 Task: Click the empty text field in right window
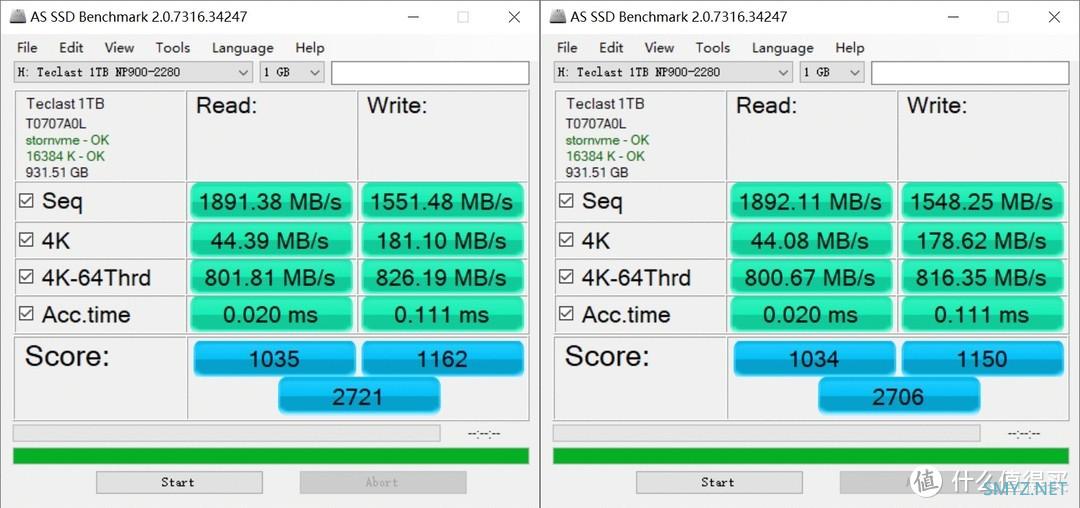click(970, 73)
